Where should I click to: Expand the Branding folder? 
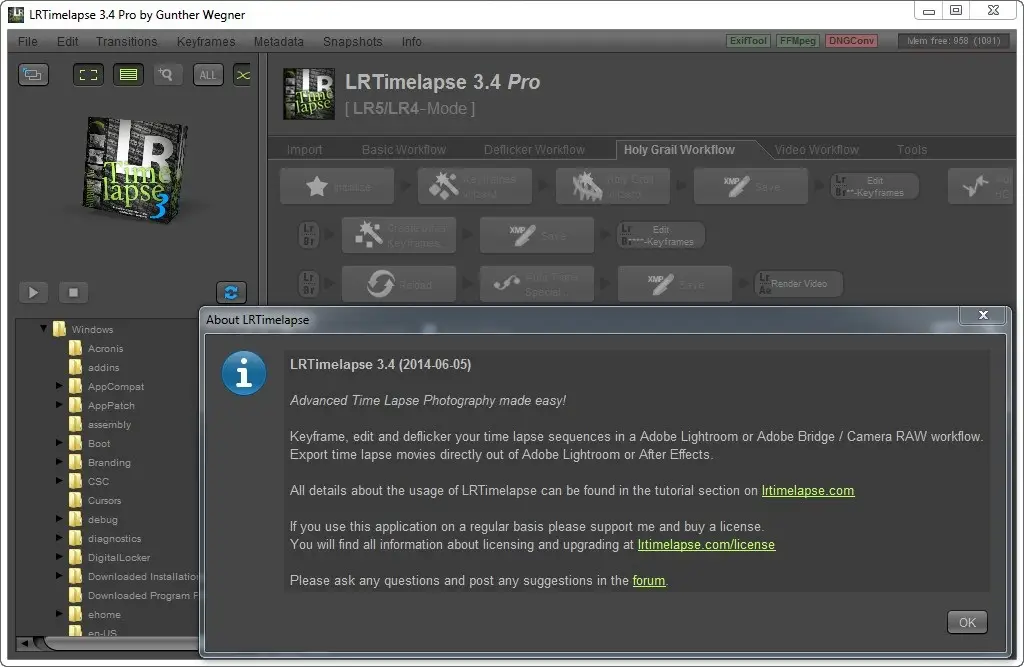pyautogui.click(x=59, y=461)
